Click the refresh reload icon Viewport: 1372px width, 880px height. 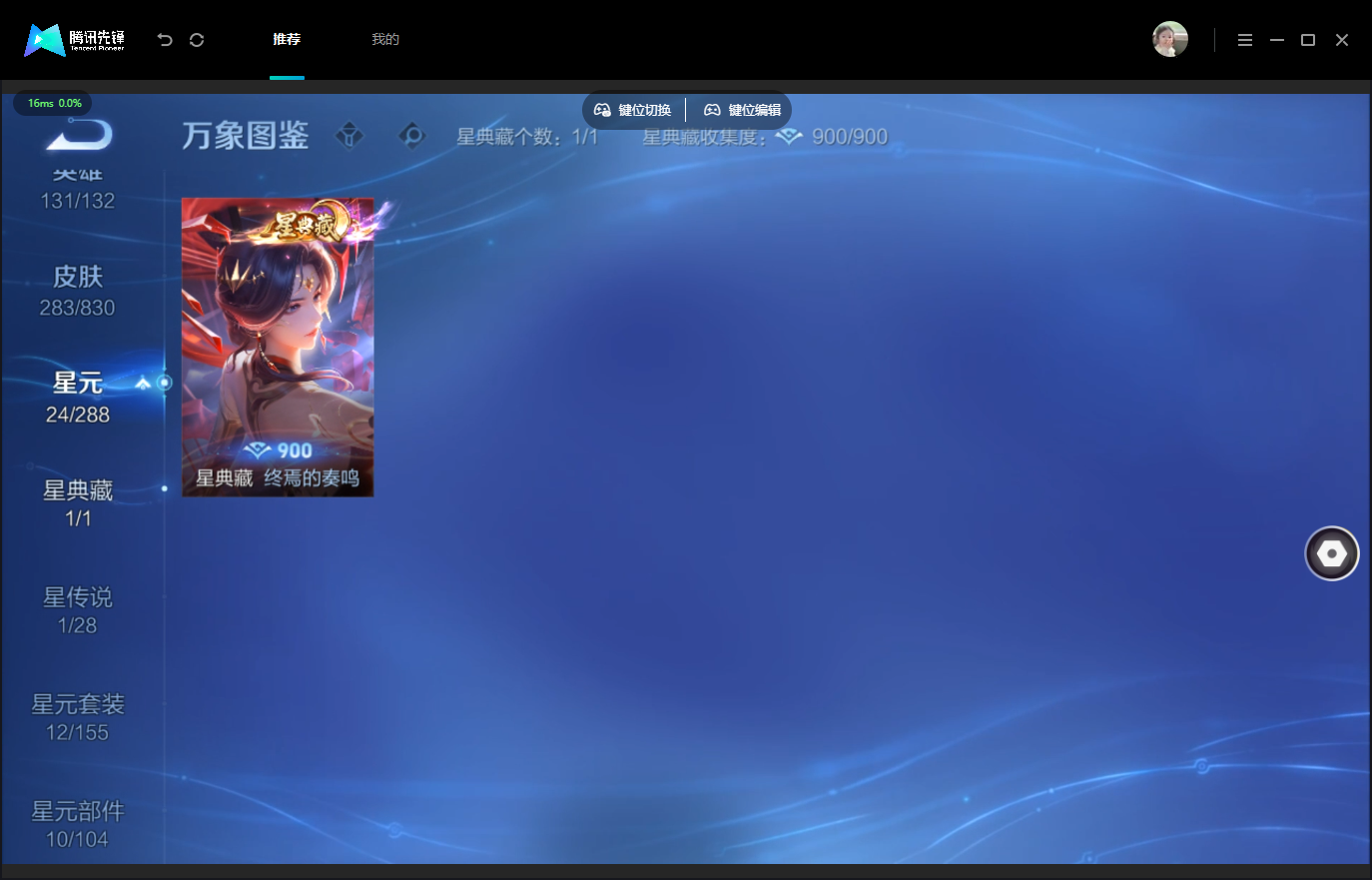(197, 40)
